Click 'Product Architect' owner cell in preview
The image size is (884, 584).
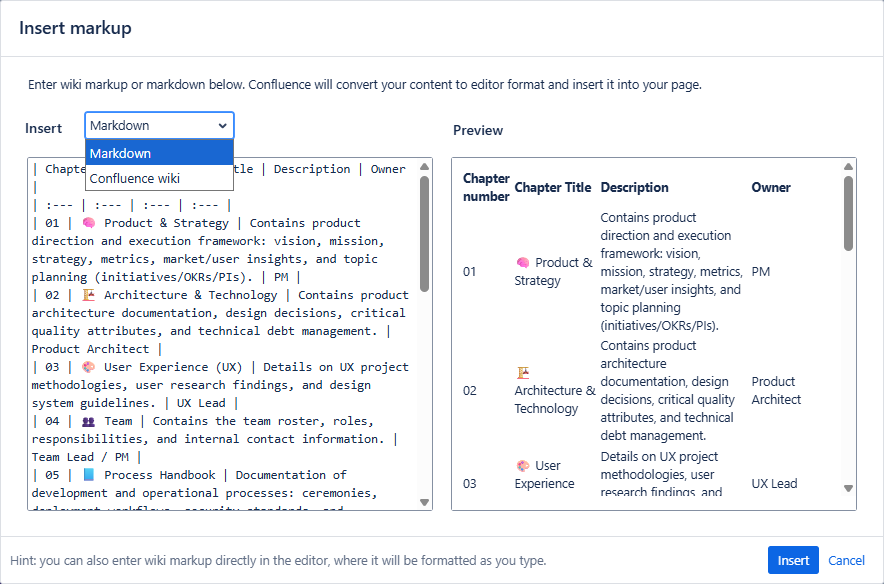tap(776, 390)
